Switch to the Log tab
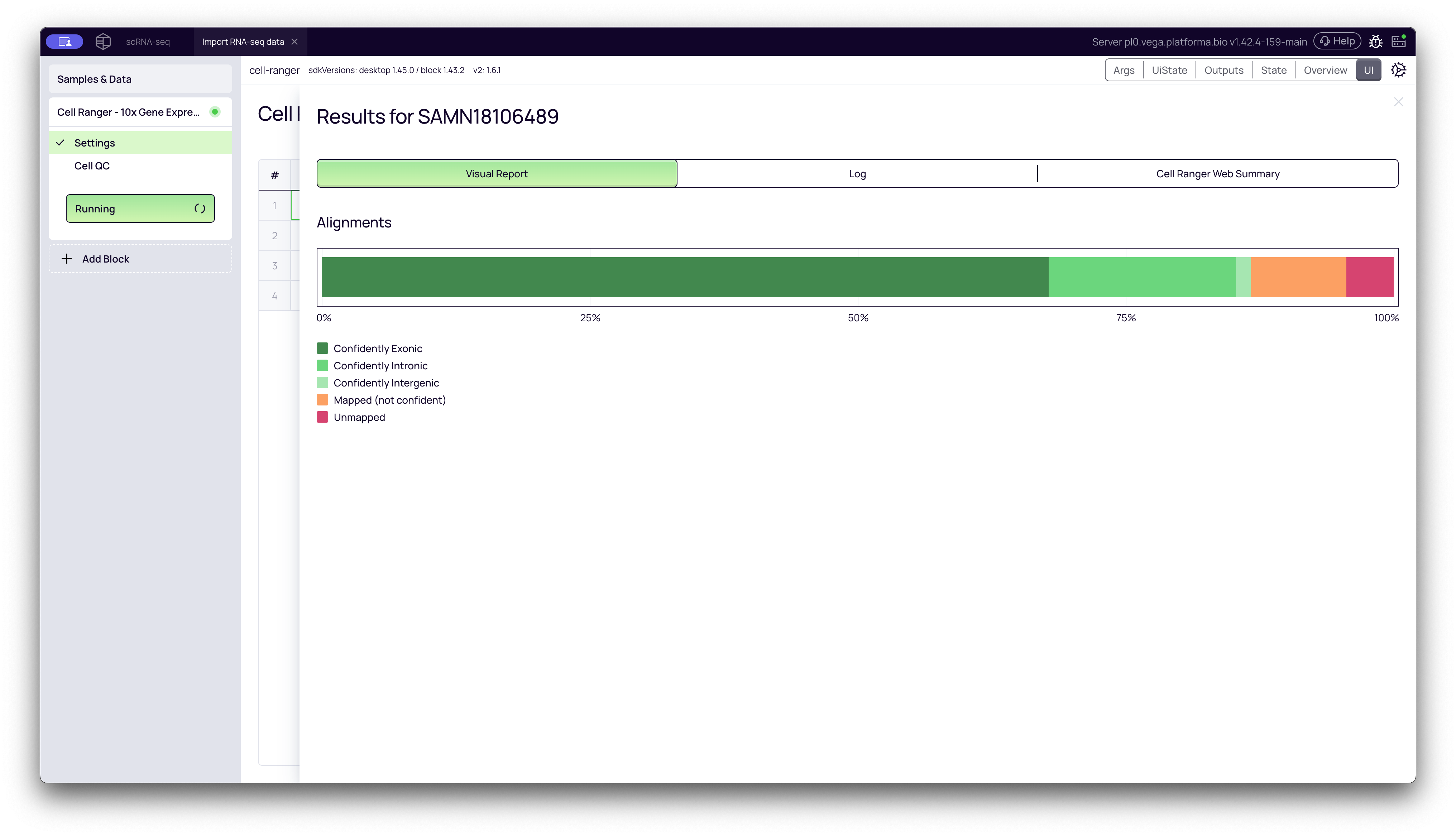 click(x=857, y=173)
